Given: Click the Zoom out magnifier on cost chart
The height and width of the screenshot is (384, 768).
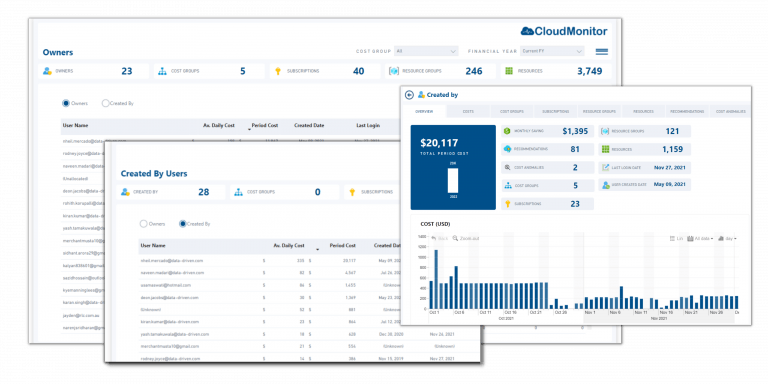Looking at the screenshot, I should click(x=456, y=238).
